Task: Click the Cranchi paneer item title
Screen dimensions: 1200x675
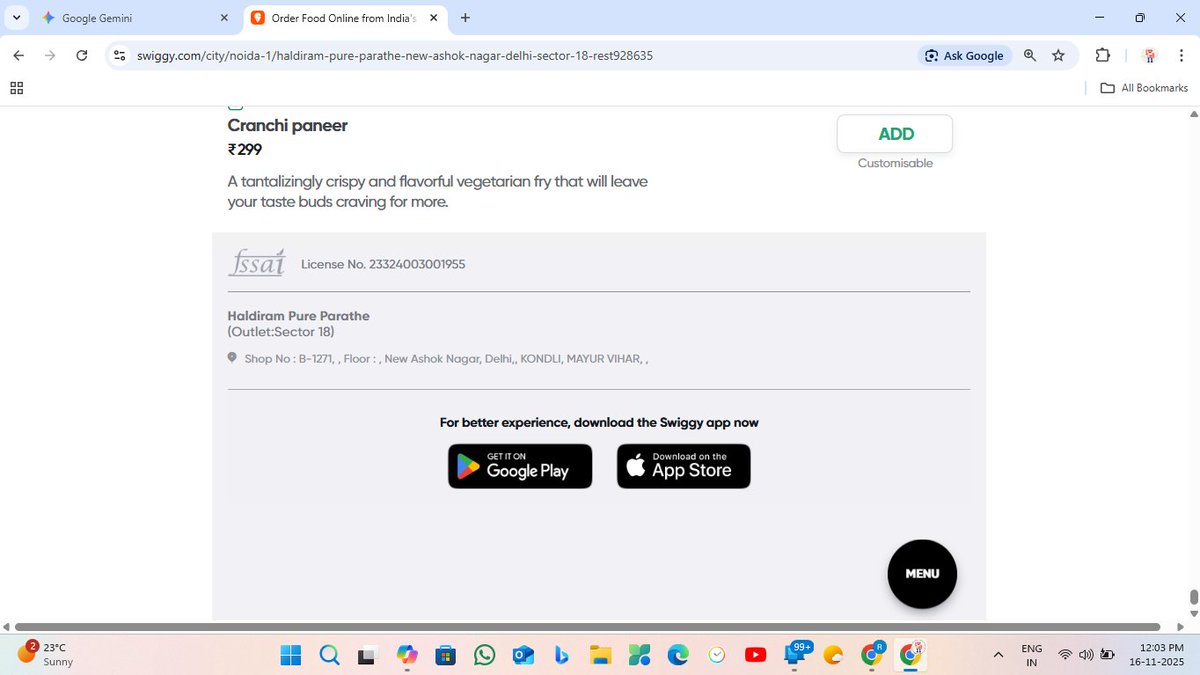Action: click(288, 125)
